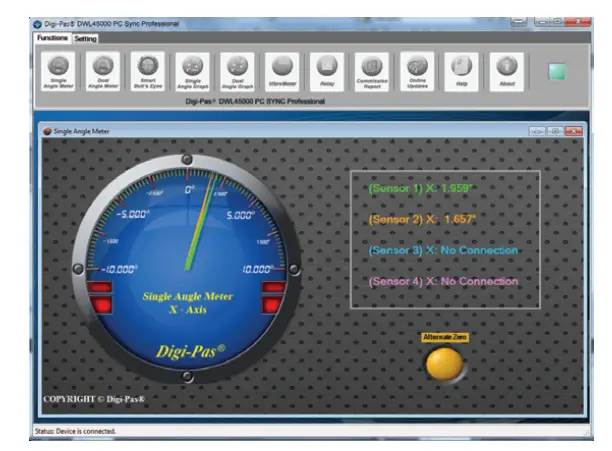Close the Single Angle Meter window
Screen dimensions: 612x451
pos(574,131)
